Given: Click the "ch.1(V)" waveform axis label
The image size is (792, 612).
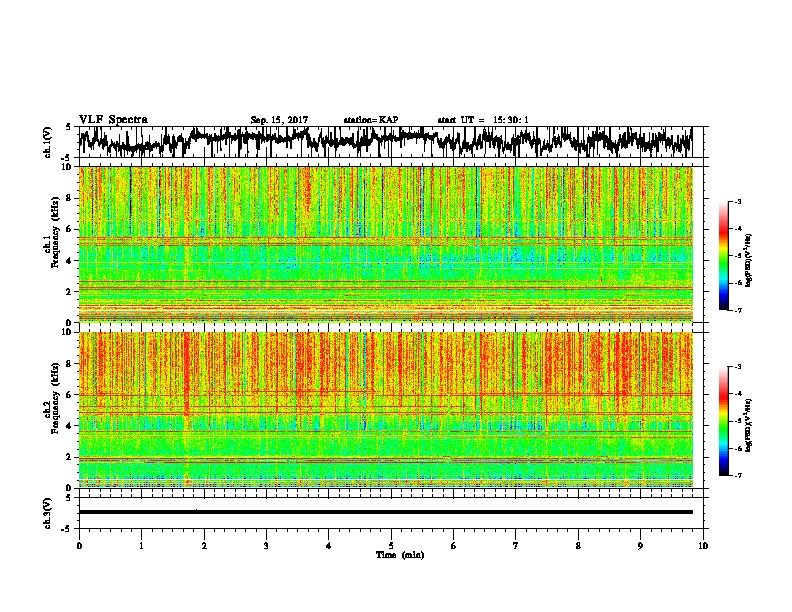Looking at the screenshot, I should [x=48, y=142].
